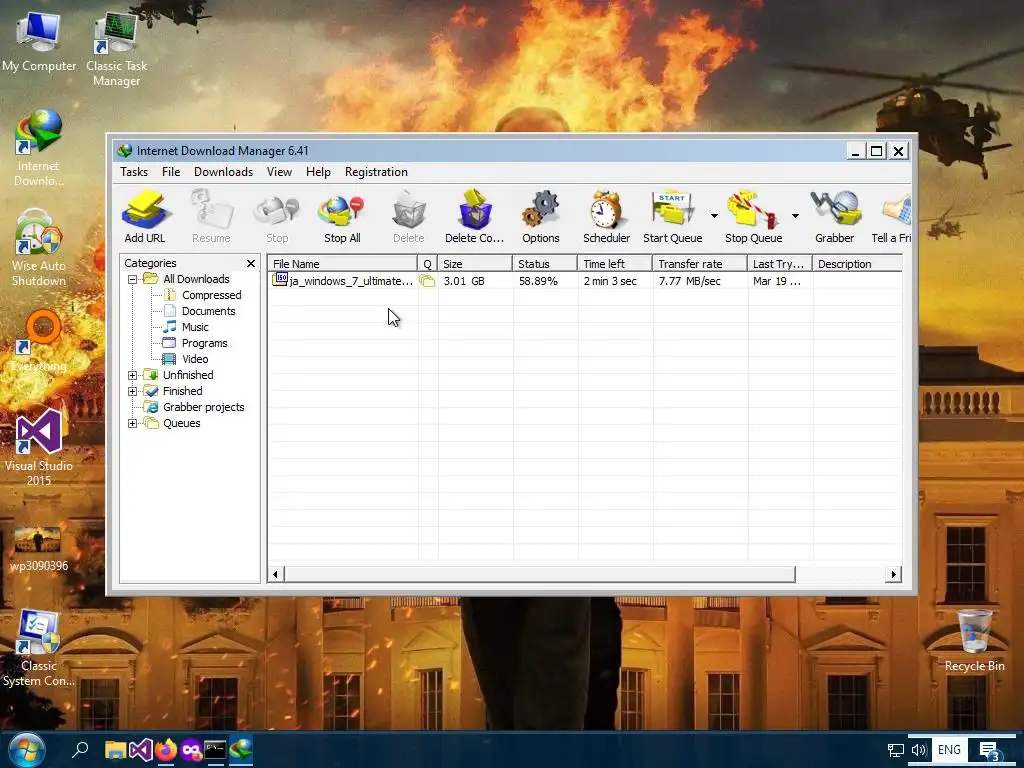Open Start Queue dropdown arrow
The height and width of the screenshot is (768, 1024).
click(x=714, y=216)
